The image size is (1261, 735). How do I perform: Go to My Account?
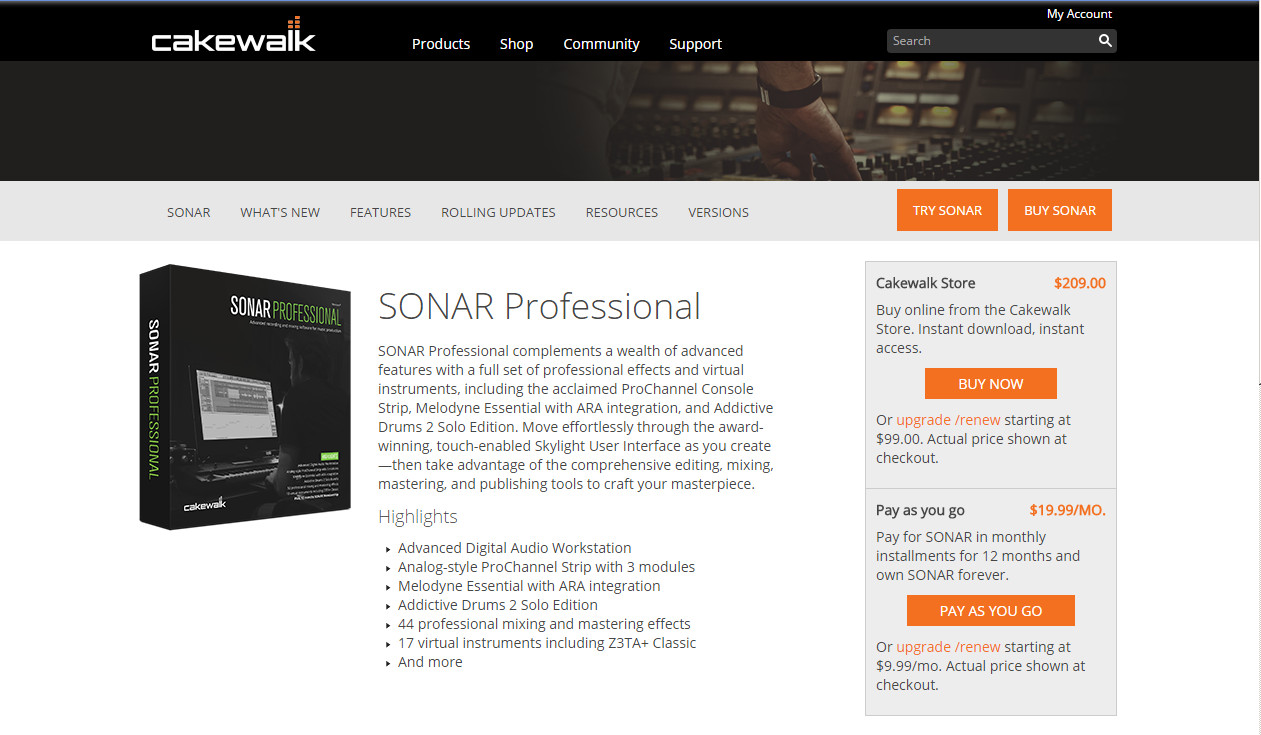coord(1079,14)
